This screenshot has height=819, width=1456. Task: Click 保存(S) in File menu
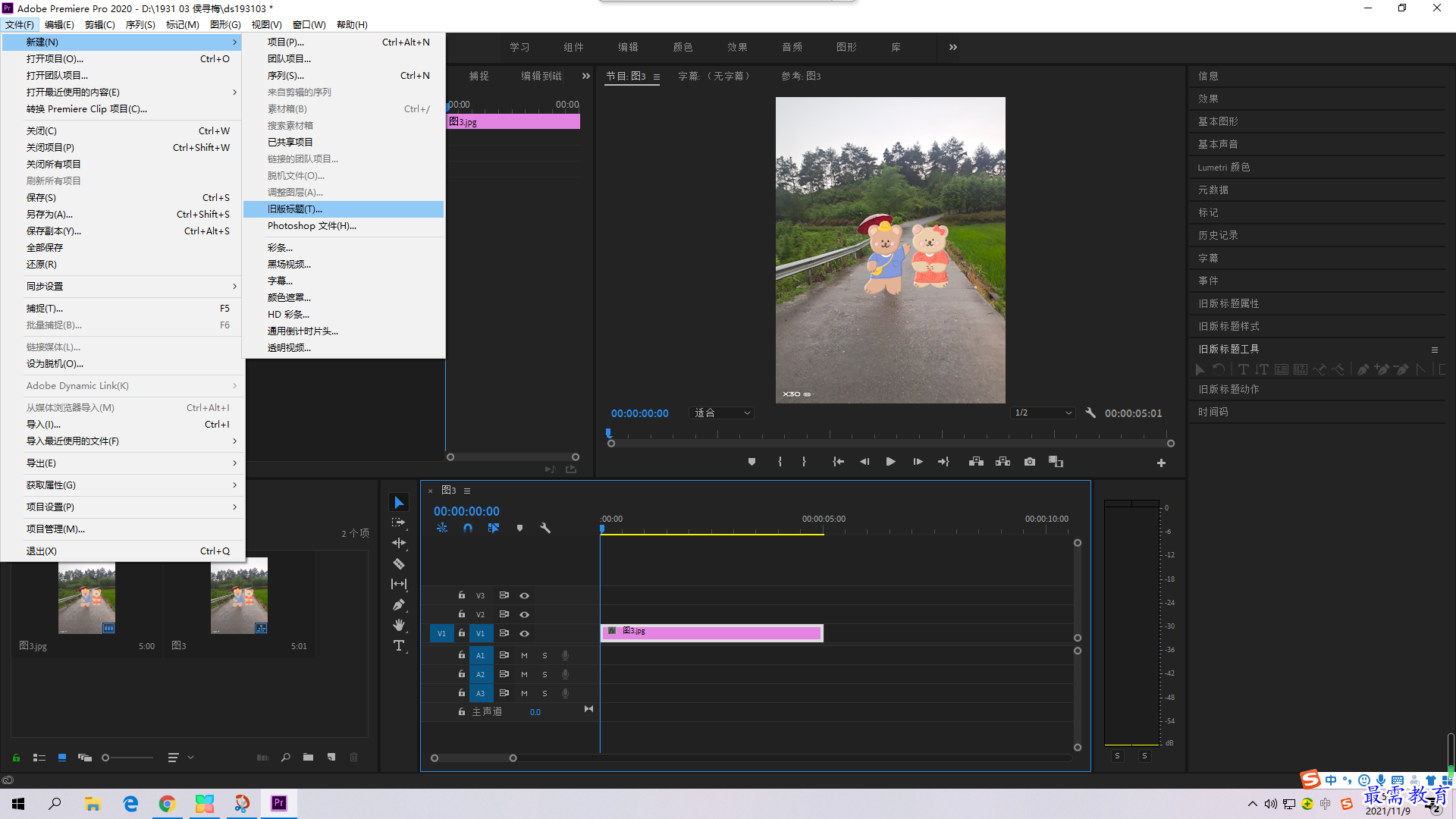point(121,198)
